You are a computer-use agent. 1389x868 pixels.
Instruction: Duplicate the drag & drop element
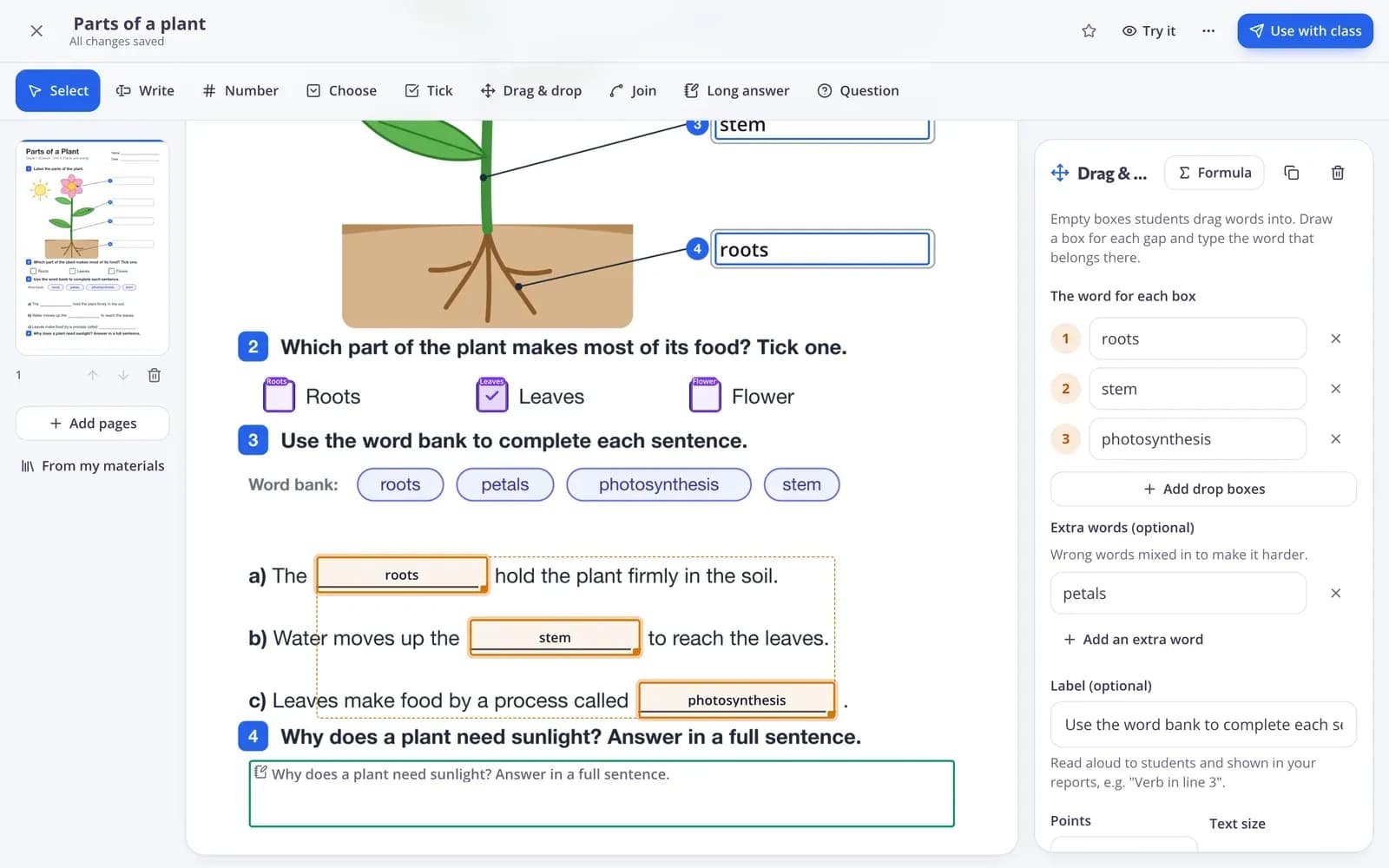[x=1292, y=173]
